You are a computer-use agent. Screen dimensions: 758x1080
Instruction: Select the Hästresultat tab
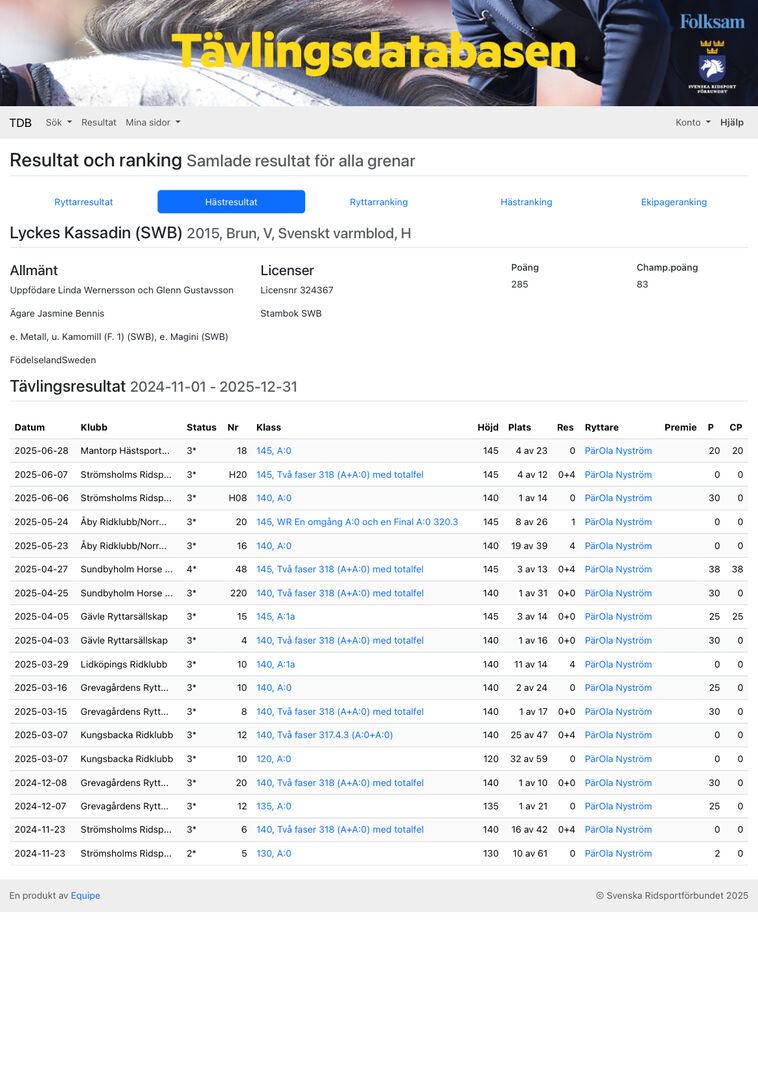click(x=231, y=202)
